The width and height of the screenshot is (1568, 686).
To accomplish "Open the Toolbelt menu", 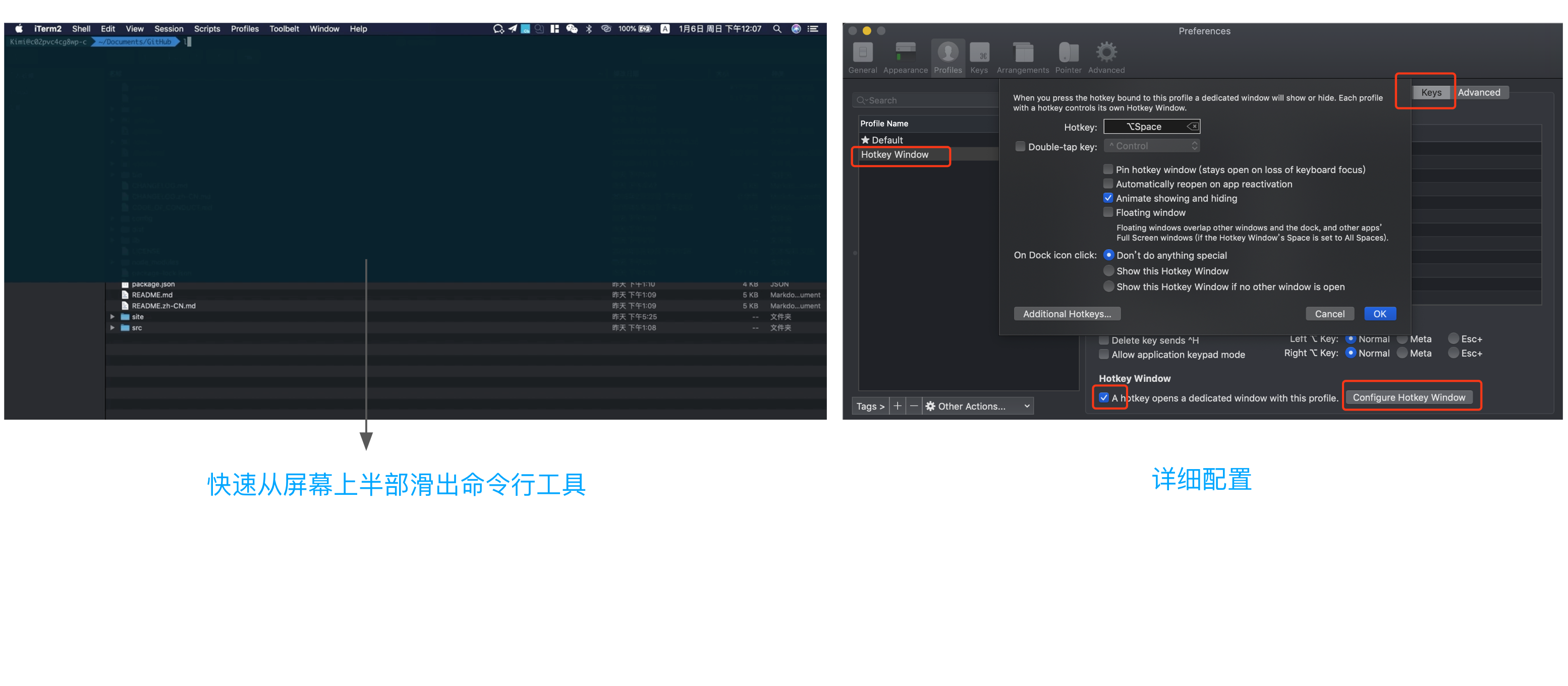I will pyautogui.click(x=284, y=29).
